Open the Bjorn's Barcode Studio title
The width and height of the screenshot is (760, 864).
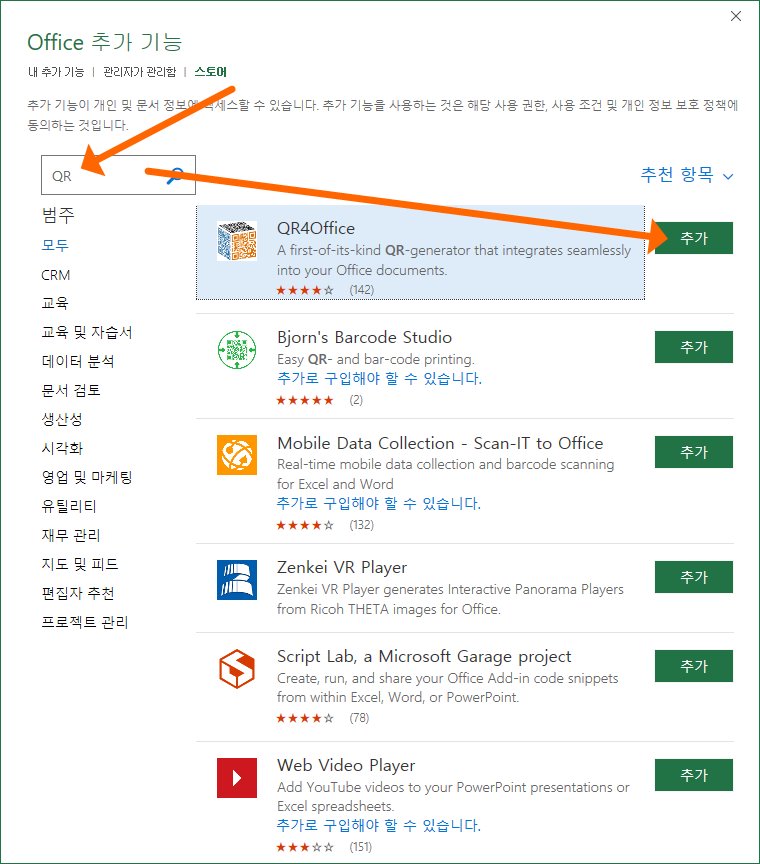pos(364,337)
